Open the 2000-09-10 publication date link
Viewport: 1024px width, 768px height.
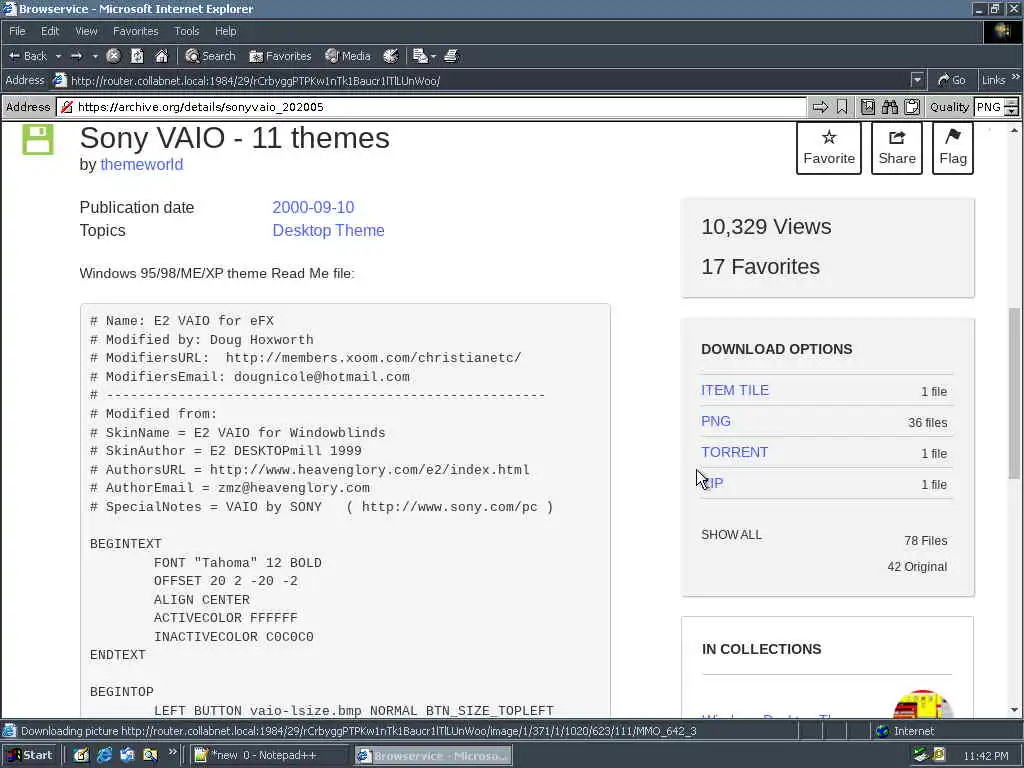tap(313, 207)
